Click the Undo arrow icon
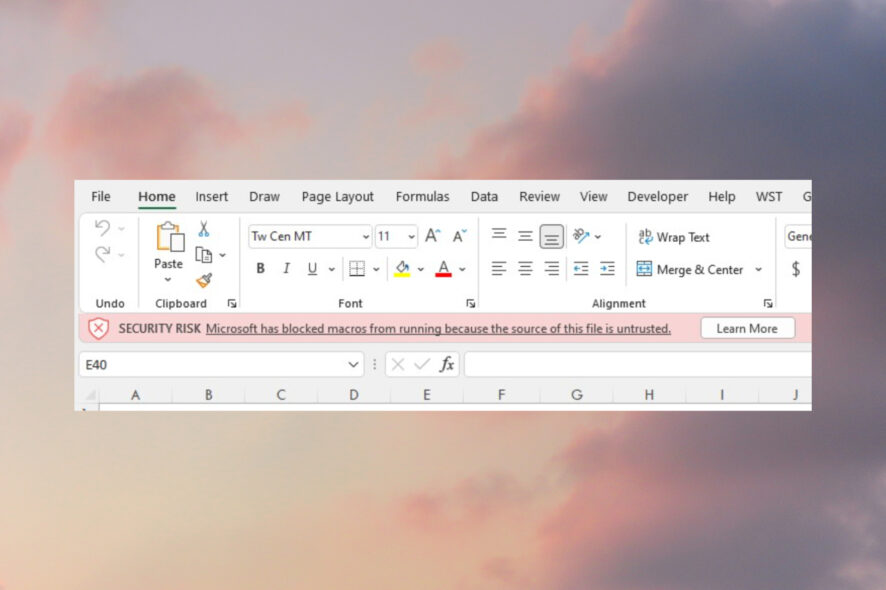The image size is (886, 590). pyautogui.click(x=103, y=228)
